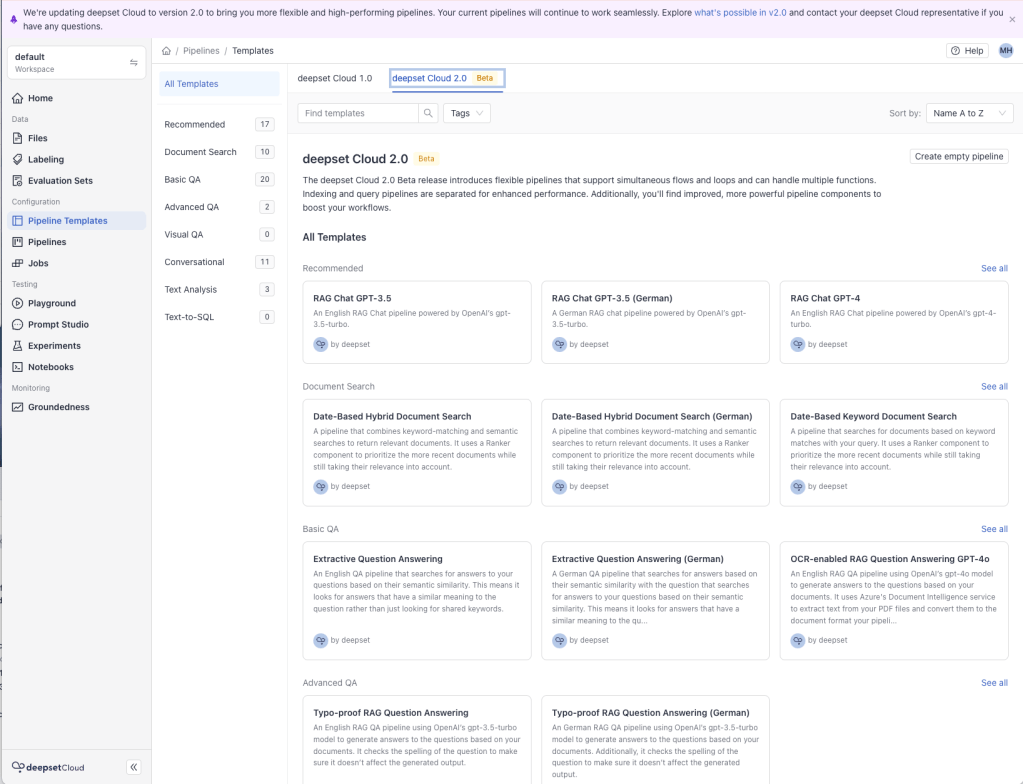Screen dimensions: 1023x784
Task: Filter by Recommended category
Action: tap(219, 125)
